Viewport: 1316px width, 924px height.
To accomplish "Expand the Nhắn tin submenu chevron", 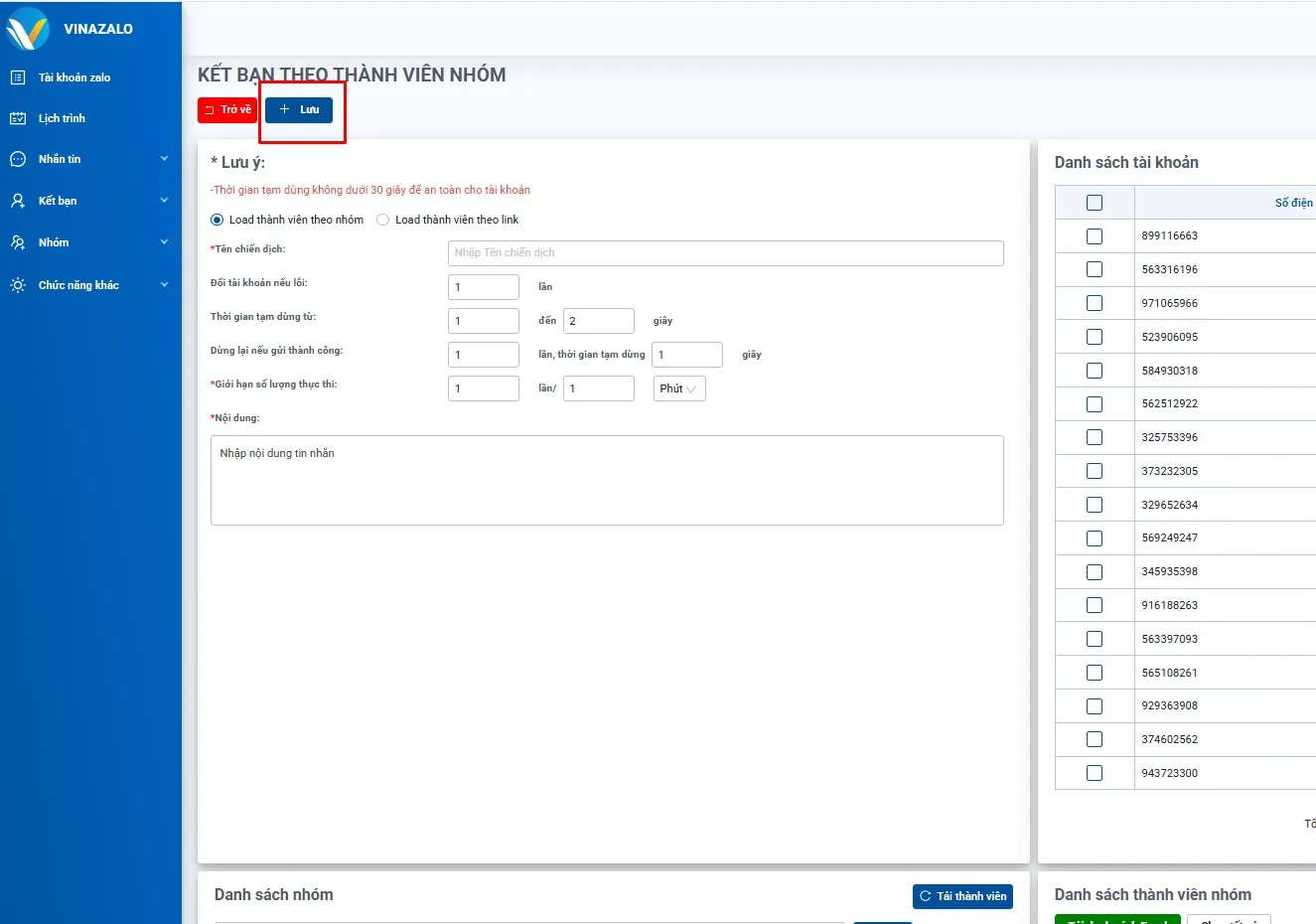I will [164, 159].
